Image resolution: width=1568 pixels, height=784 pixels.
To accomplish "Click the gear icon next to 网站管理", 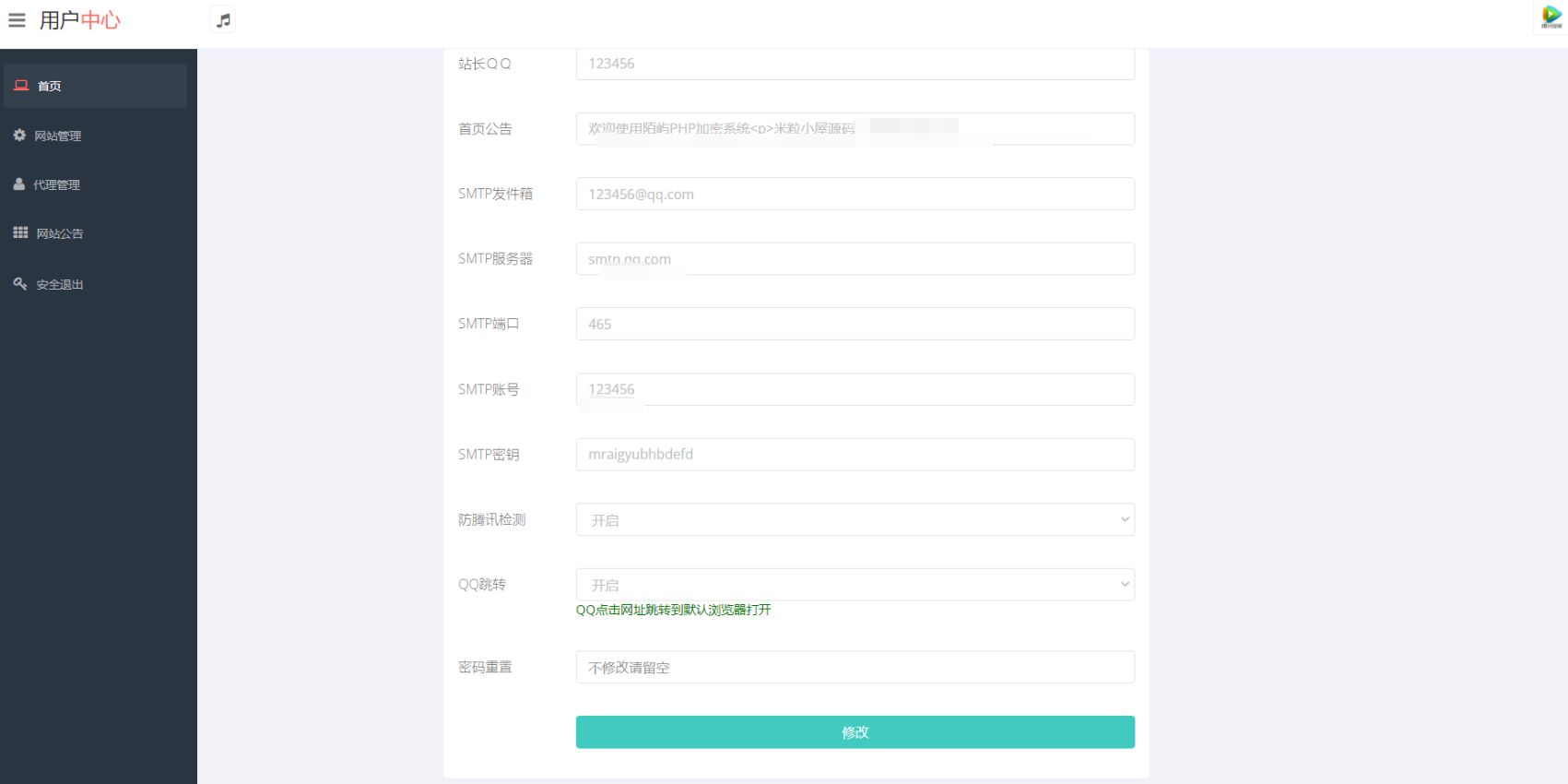I will coord(19,135).
